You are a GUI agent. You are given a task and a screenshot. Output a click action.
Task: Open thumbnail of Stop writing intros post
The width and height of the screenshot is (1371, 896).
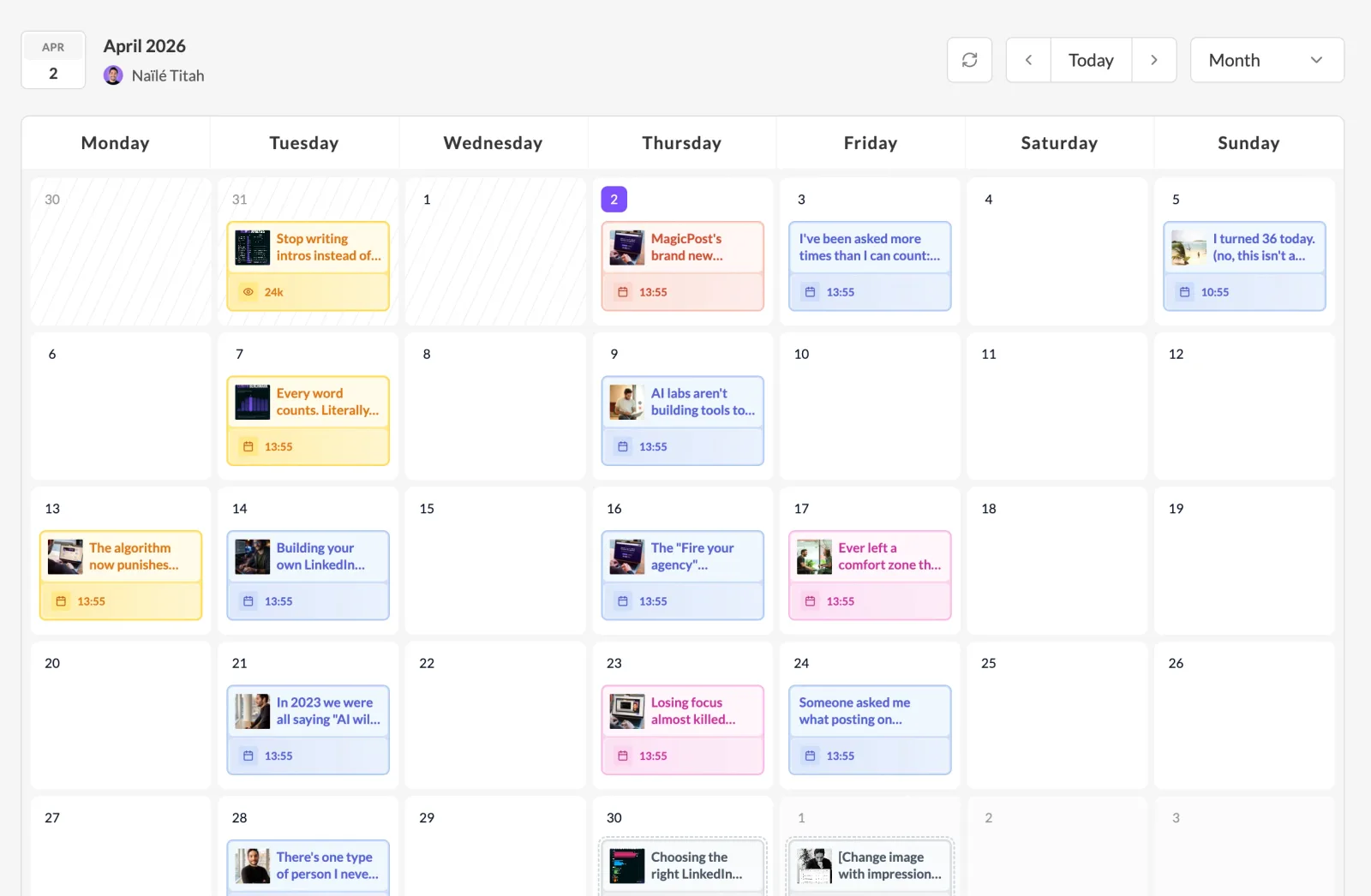pyautogui.click(x=253, y=248)
